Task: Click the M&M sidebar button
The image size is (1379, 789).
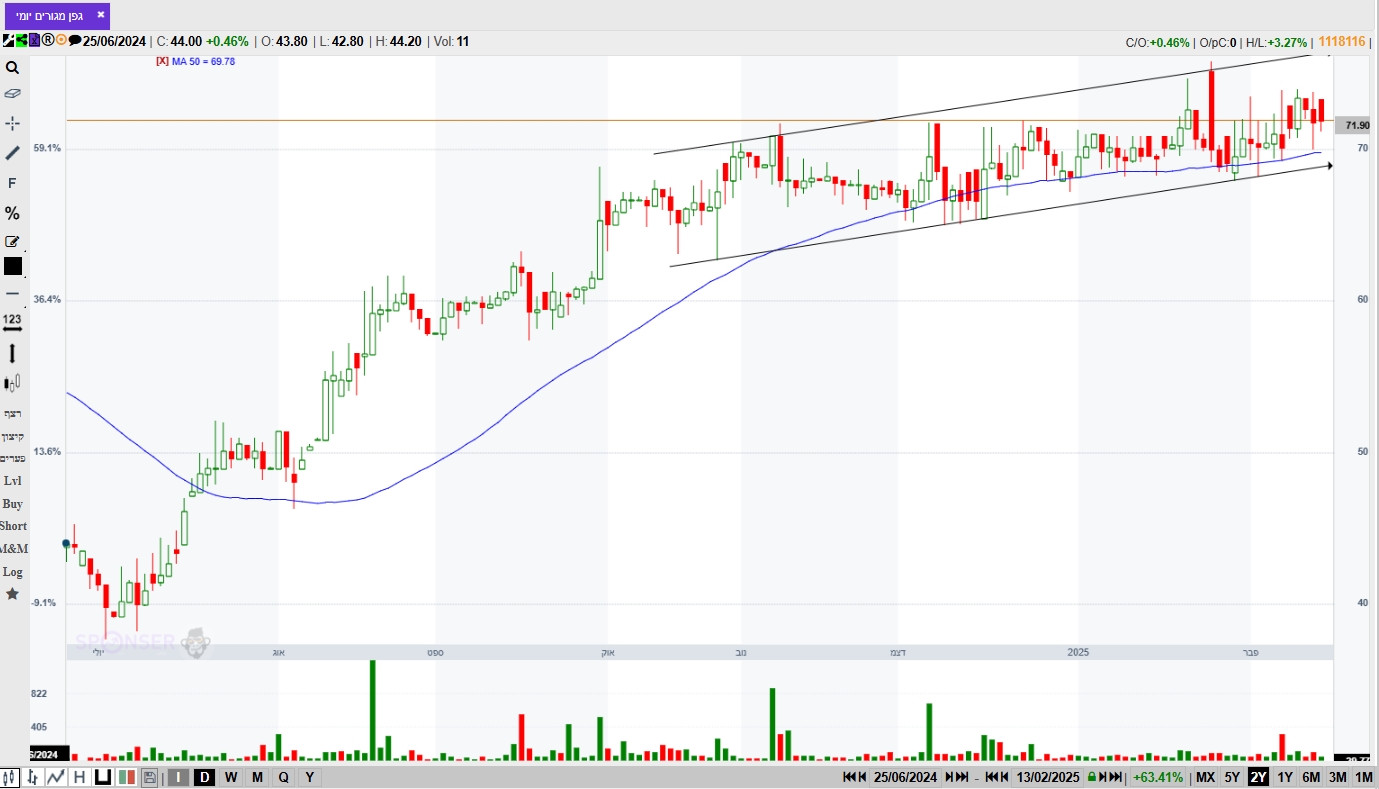Action: tap(14, 549)
